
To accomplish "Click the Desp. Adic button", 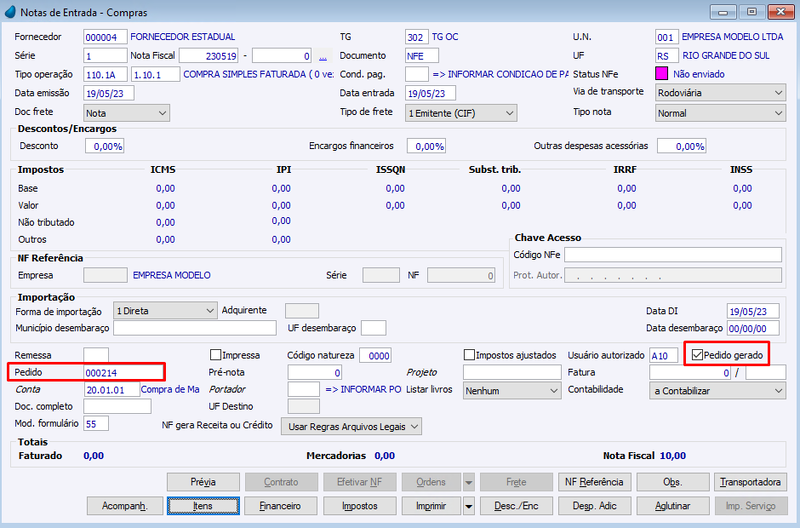I will coord(594,506).
